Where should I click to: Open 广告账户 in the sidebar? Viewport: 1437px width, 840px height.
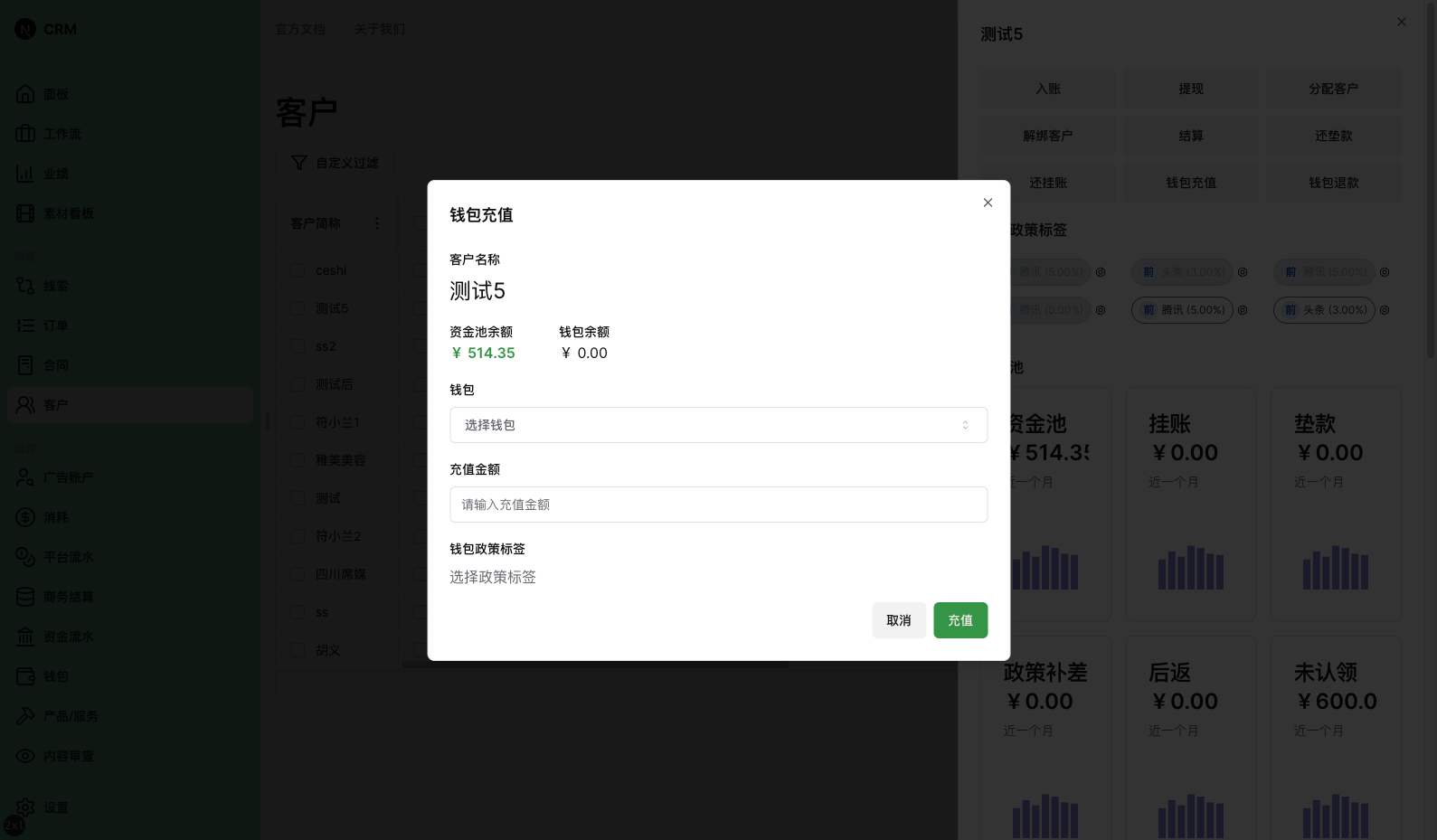point(130,477)
